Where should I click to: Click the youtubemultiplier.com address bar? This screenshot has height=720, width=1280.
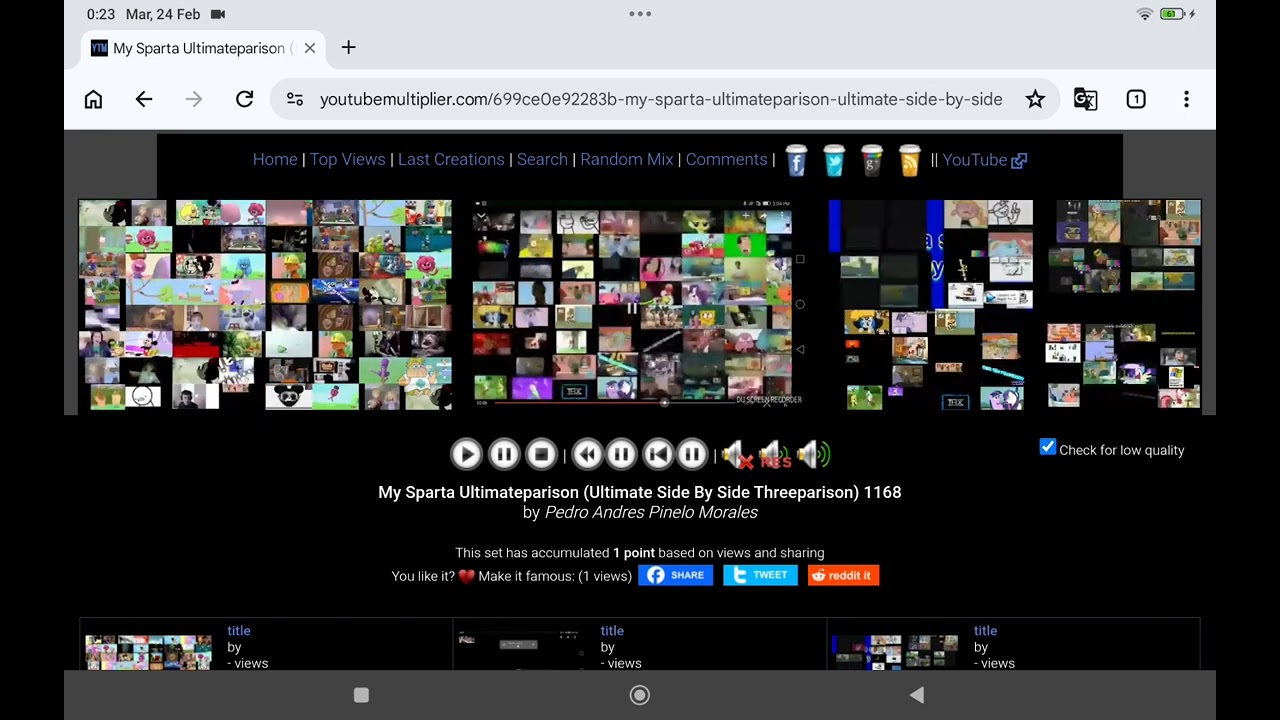point(661,99)
